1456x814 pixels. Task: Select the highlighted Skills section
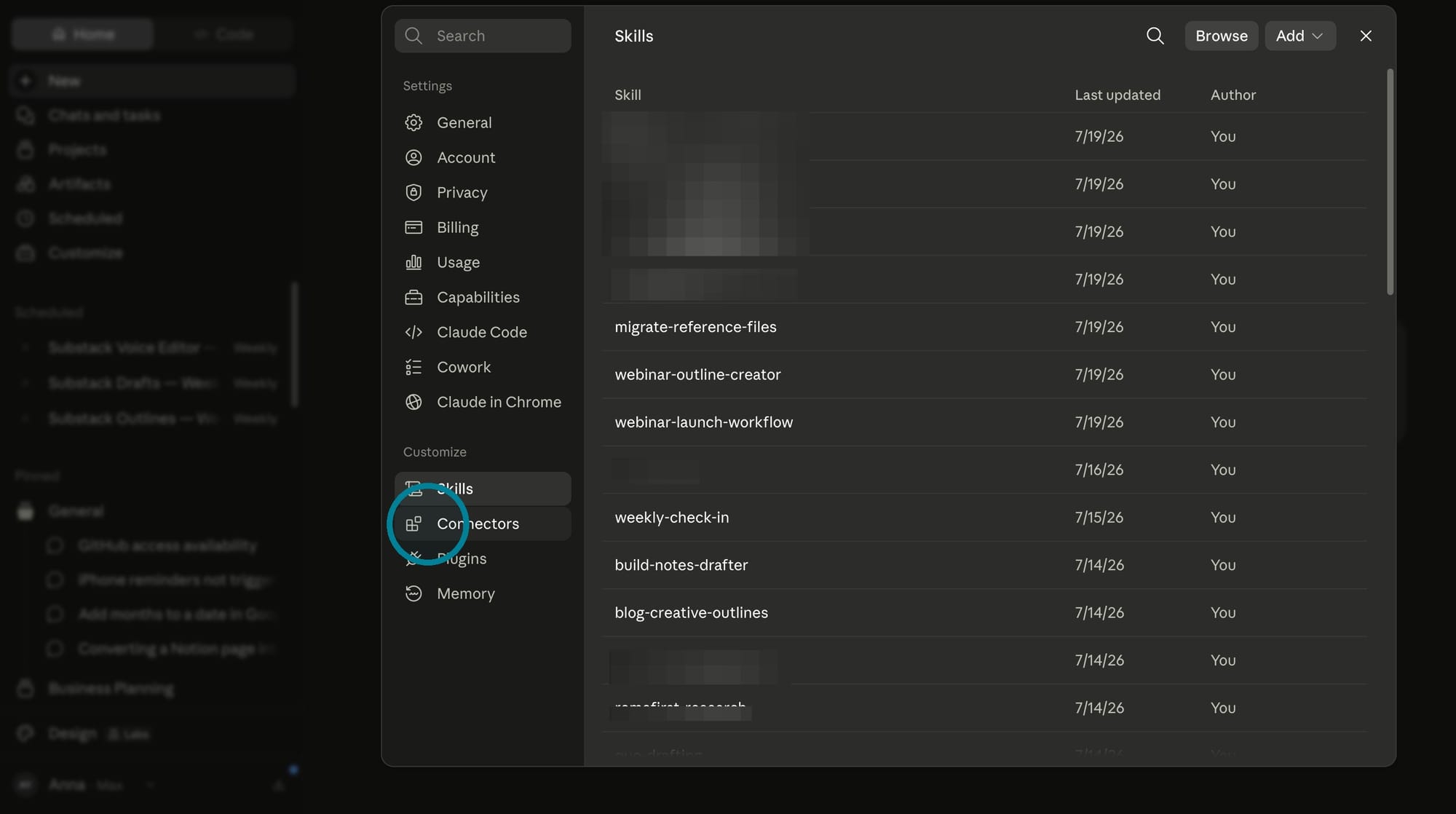pos(483,489)
